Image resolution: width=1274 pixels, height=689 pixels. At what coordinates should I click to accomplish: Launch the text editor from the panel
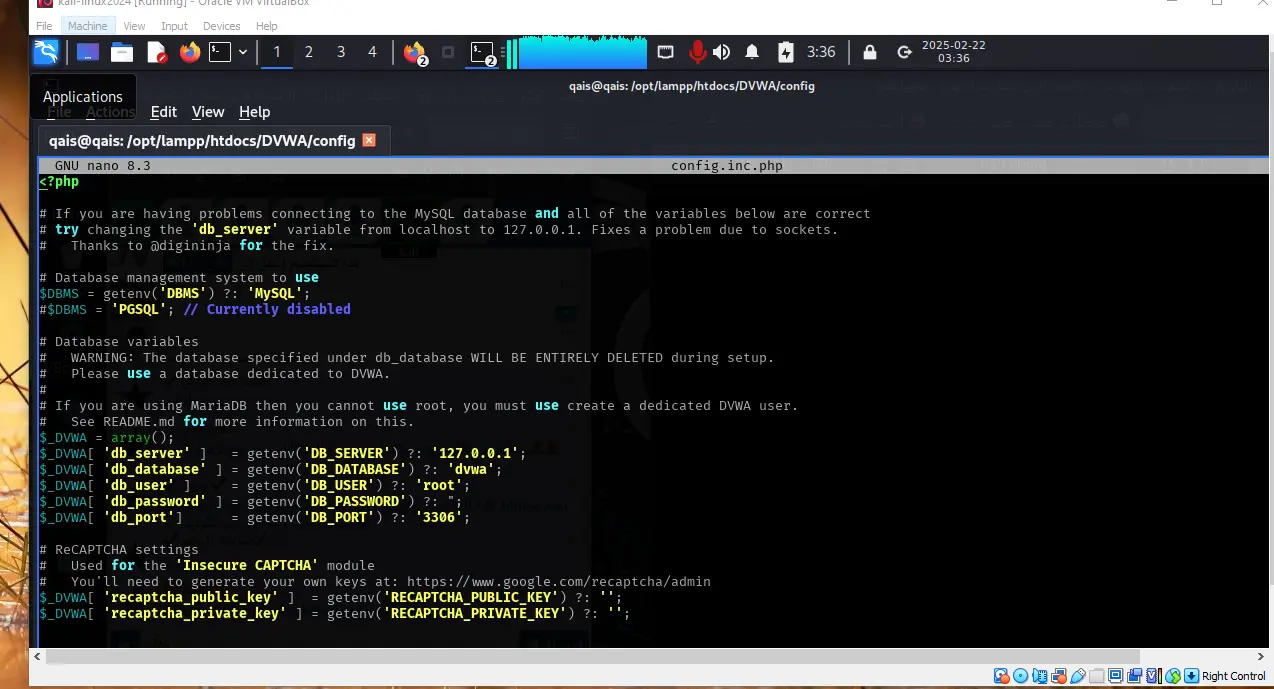[x=156, y=52]
